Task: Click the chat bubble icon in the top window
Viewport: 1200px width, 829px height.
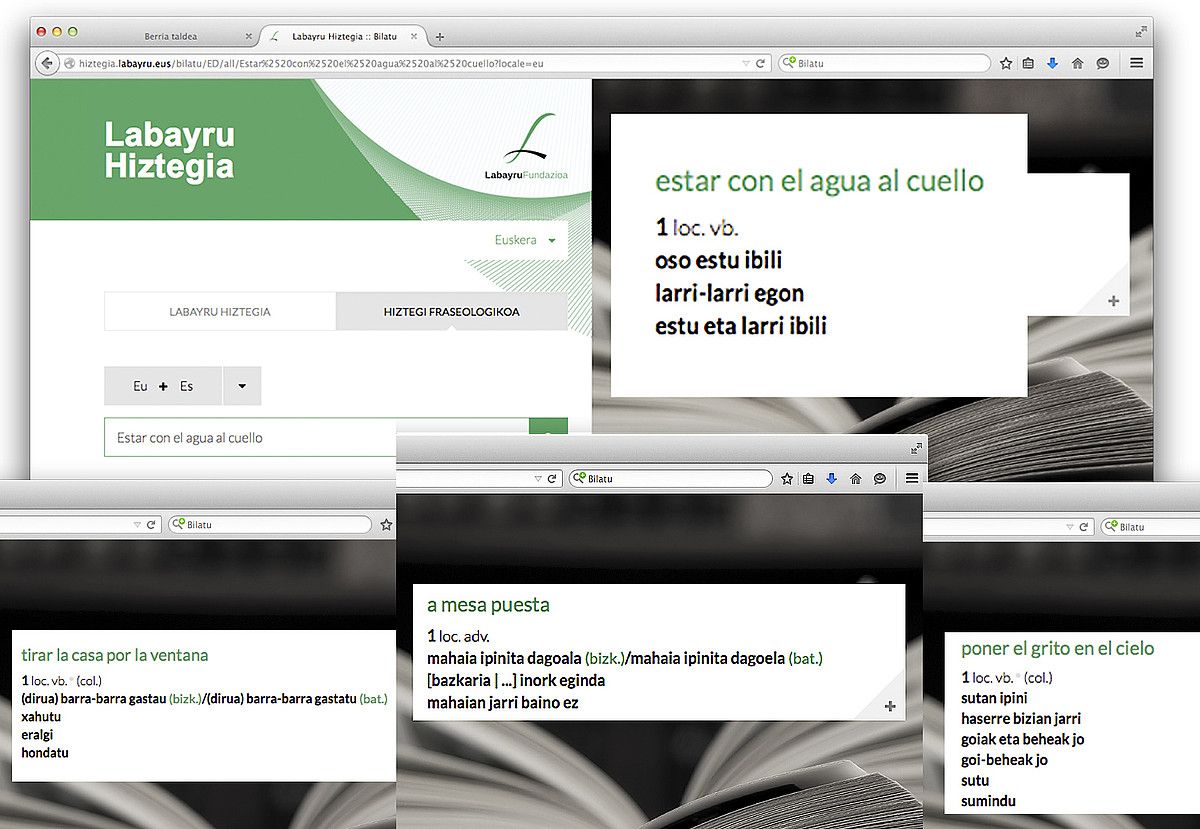Action: pyautogui.click(x=1102, y=63)
